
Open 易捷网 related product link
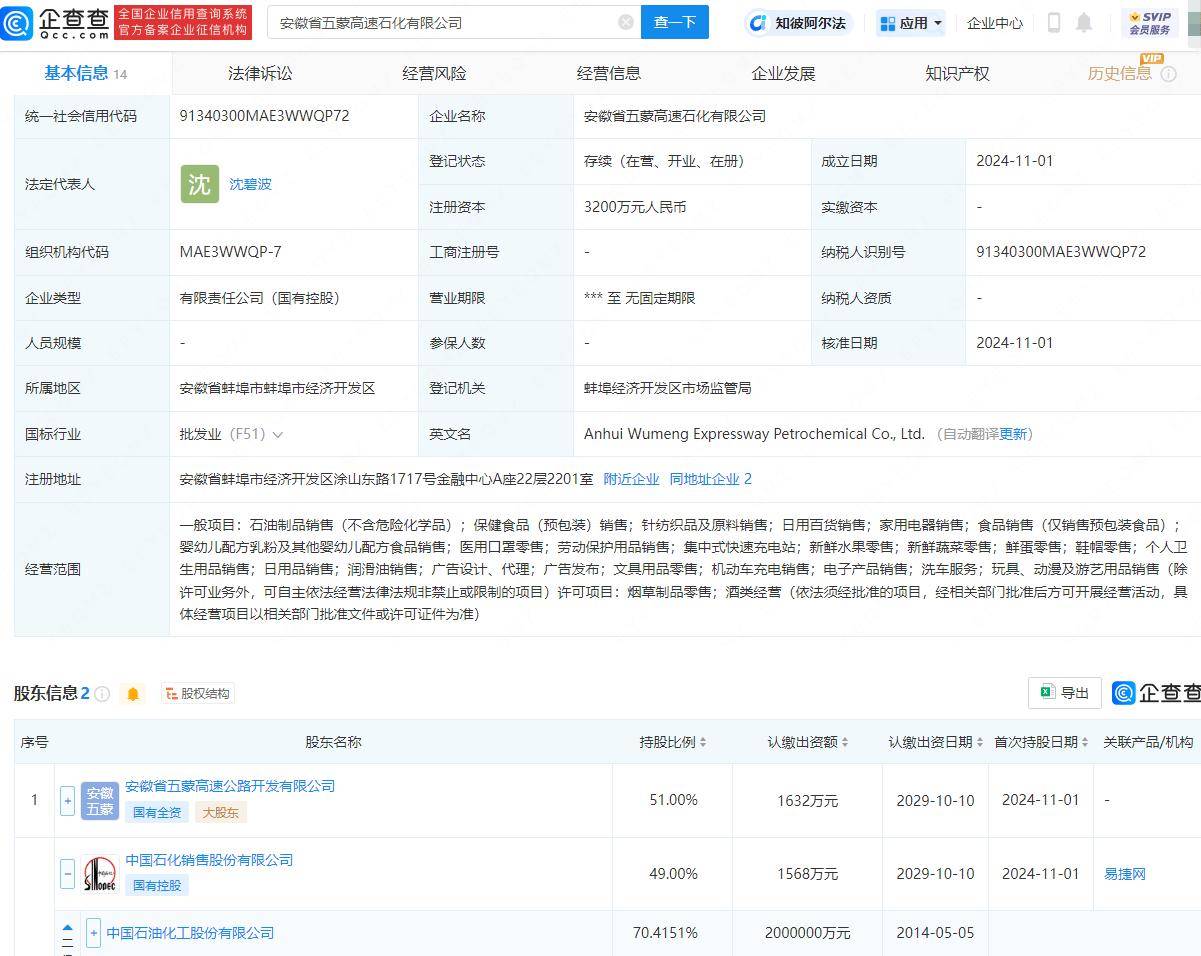1125,874
